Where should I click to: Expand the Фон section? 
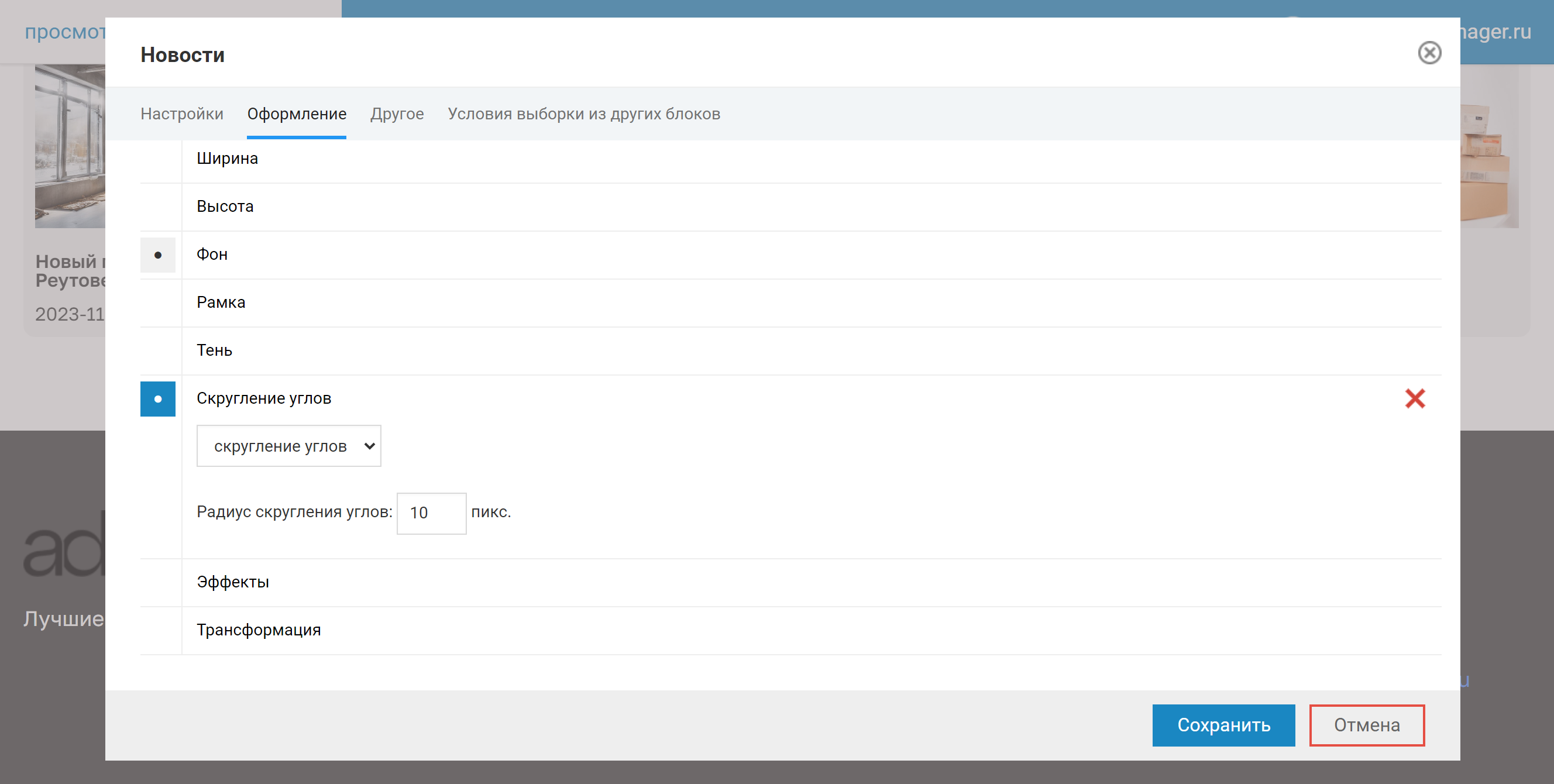coord(212,255)
